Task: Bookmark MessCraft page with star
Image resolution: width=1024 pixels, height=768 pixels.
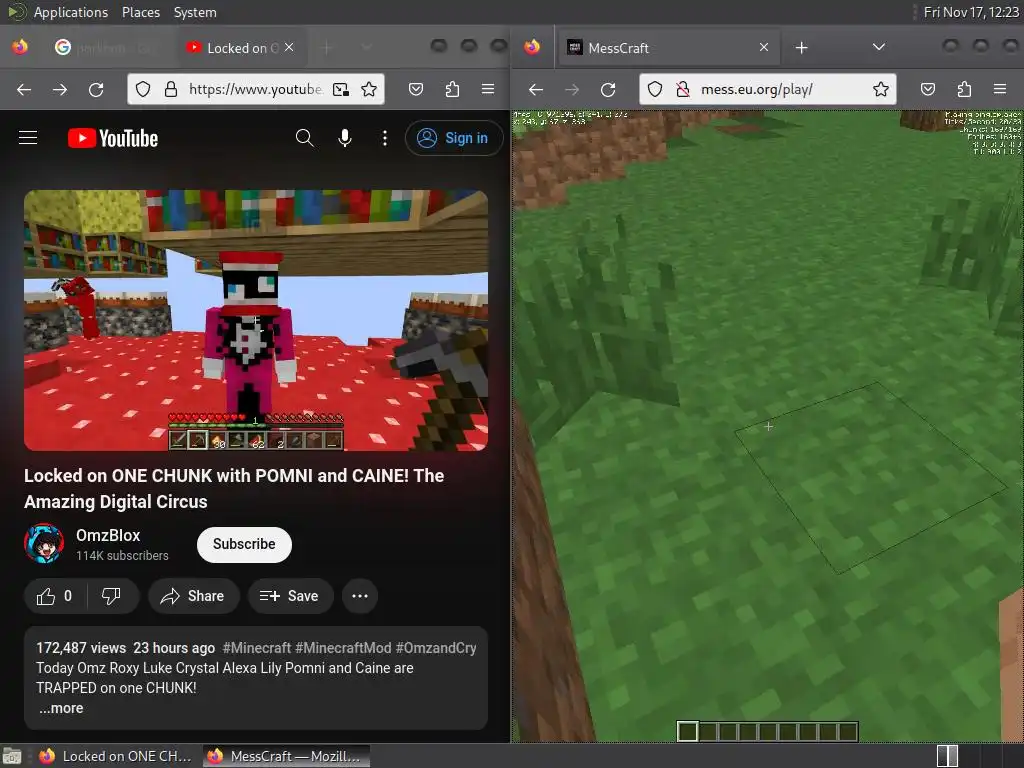Action: tap(881, 89)
